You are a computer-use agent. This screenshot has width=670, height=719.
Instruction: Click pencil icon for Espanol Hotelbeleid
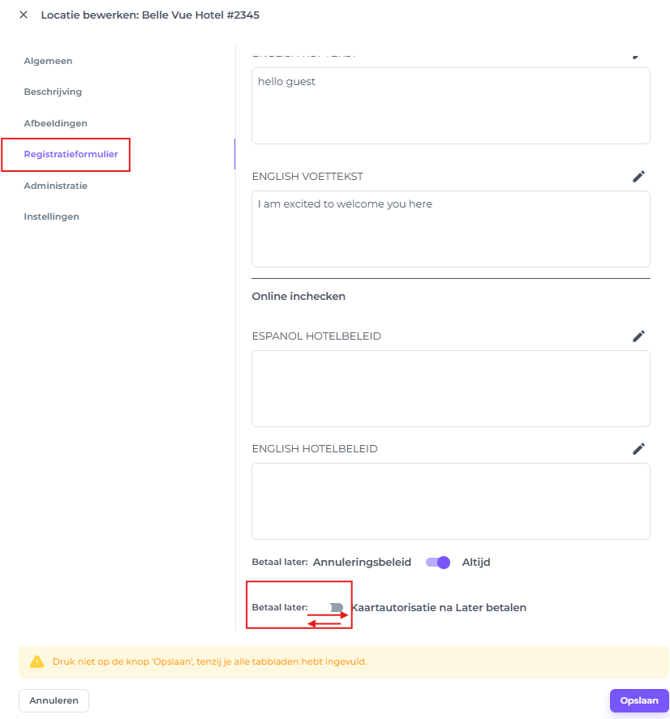tap(638, 336)
